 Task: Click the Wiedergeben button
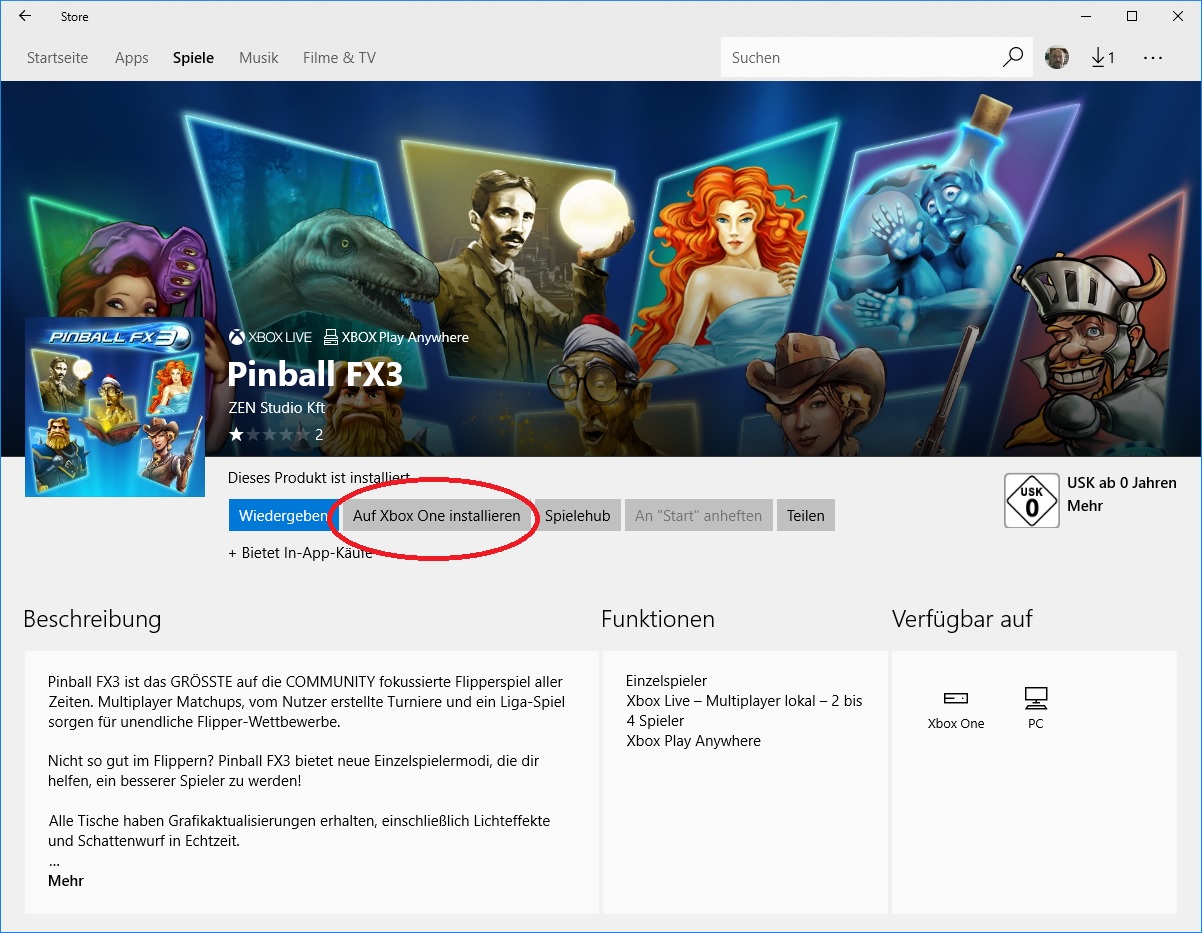pos(283,516)
